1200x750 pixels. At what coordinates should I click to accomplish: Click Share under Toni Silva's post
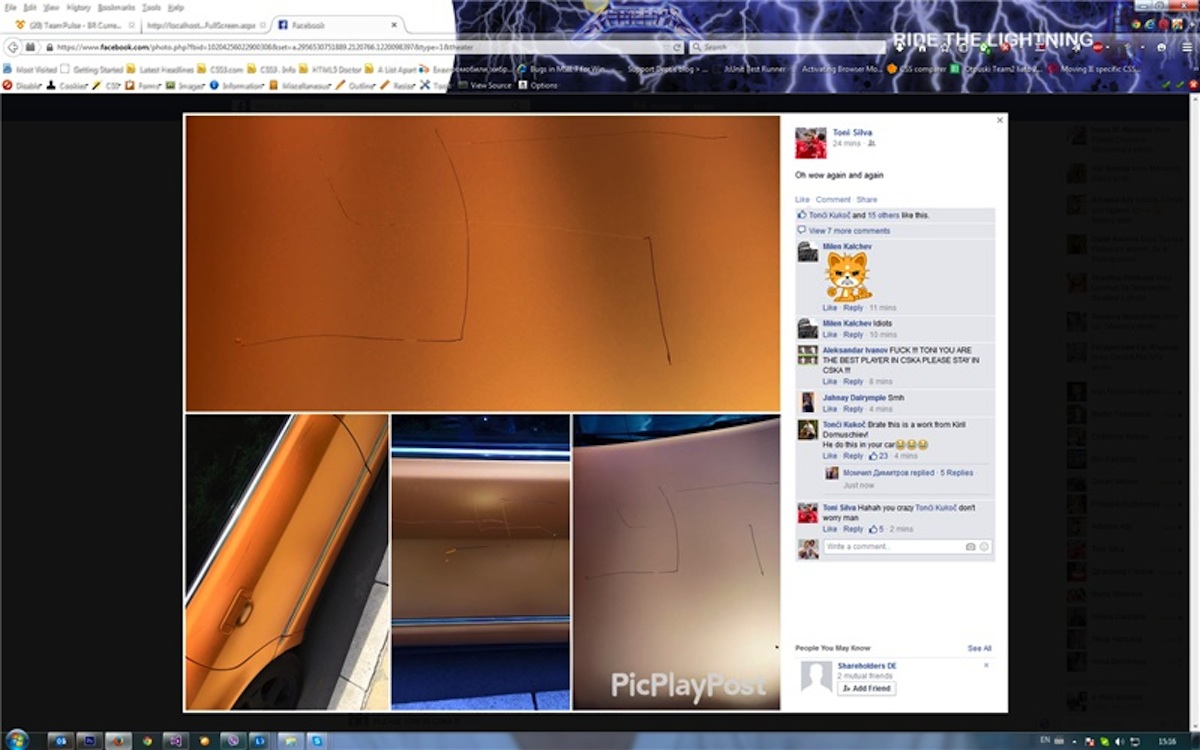point(866,200)
